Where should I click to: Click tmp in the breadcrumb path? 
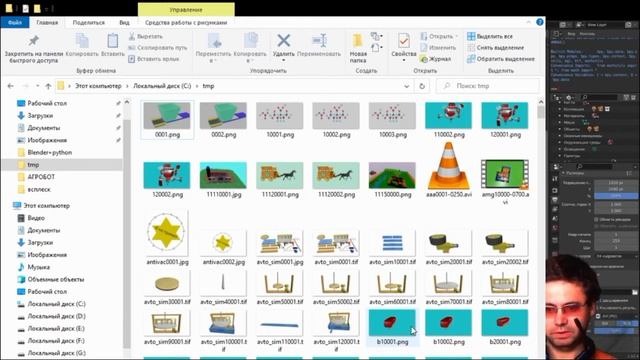pos(208,86)
